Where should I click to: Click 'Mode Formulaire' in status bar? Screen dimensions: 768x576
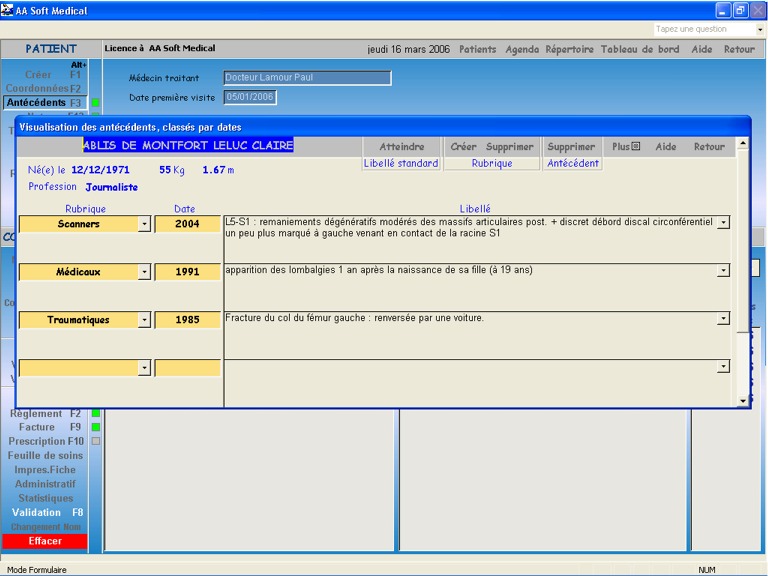point(37,570)
